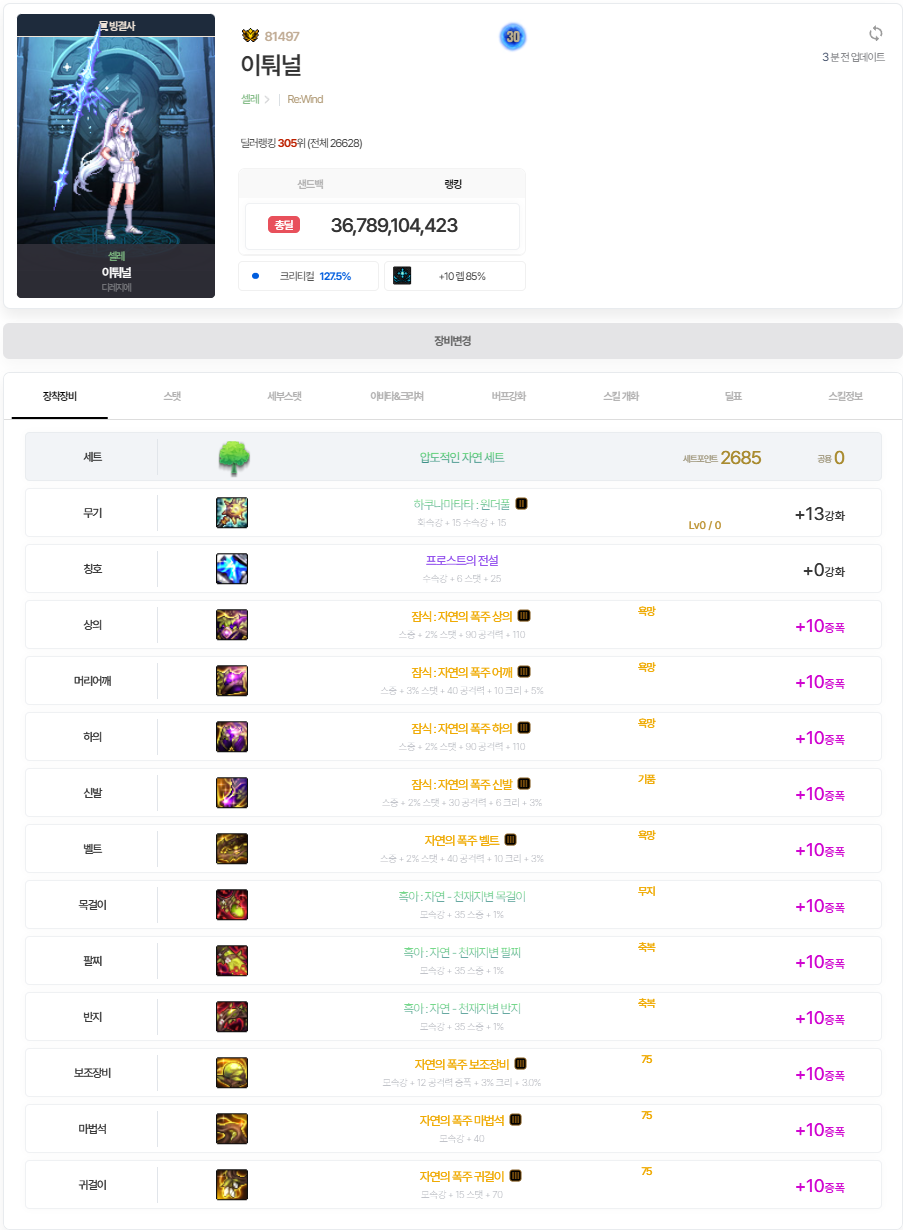Image resolution: width=903 pixels, height=1230 pixels.
Task: Click the refresh update icon
Action: [876, 33]
